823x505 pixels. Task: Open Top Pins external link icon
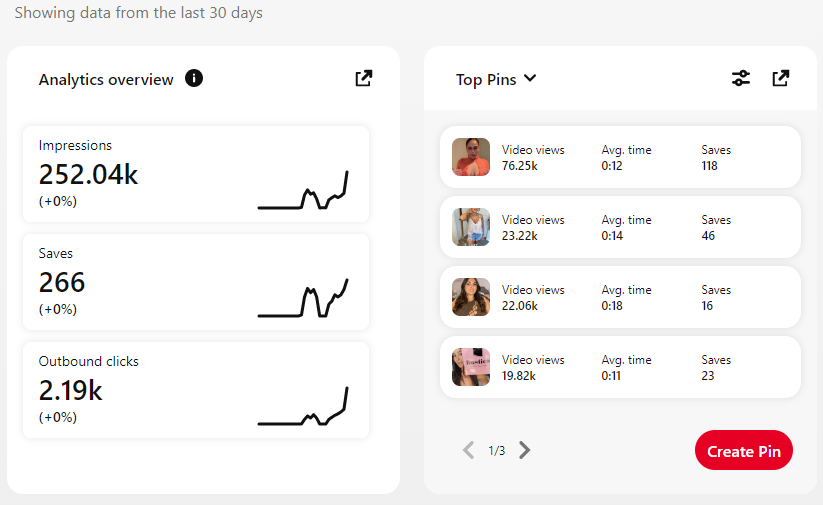pos(781,78)
